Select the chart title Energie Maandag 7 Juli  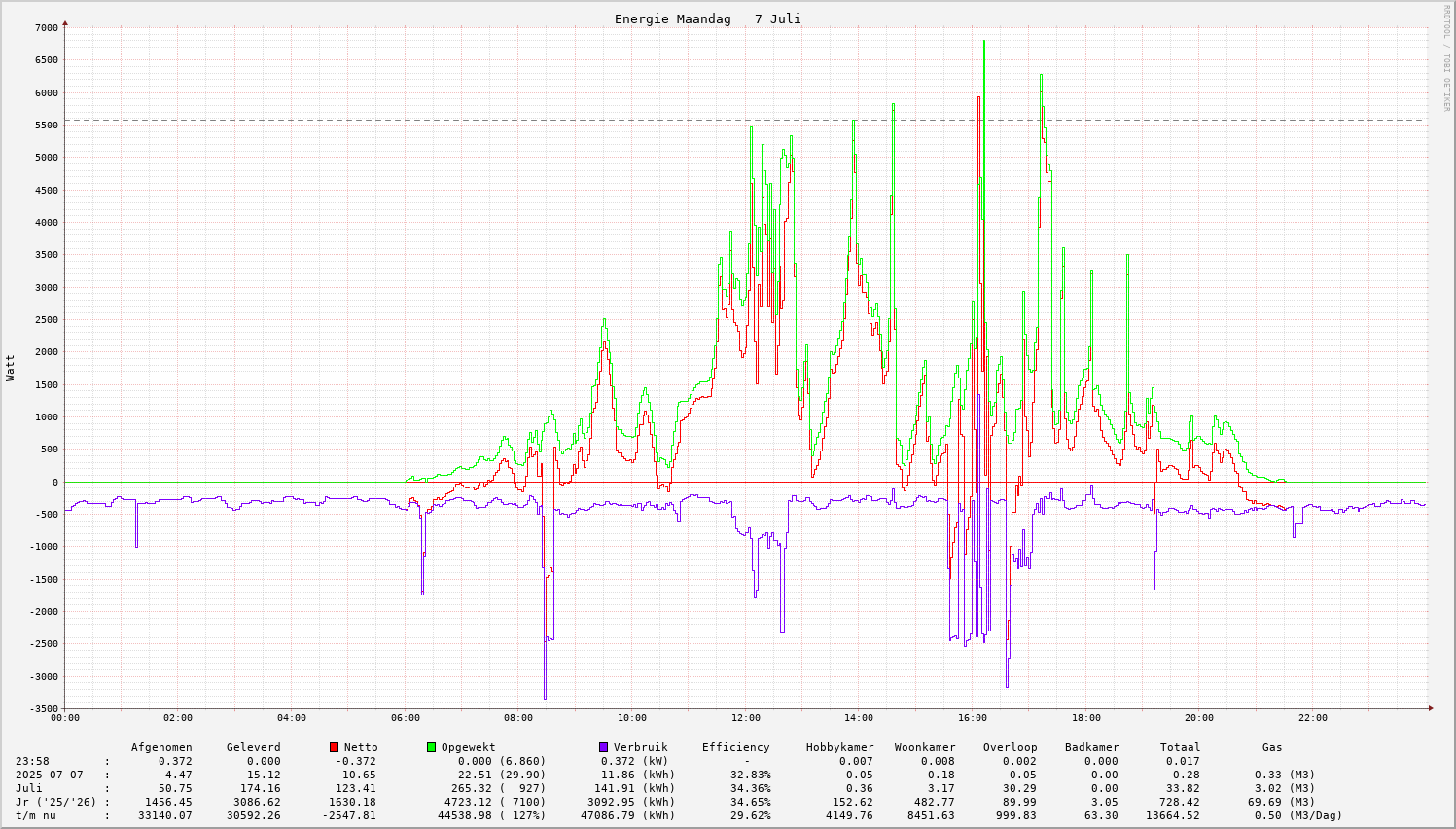(707, 19)
